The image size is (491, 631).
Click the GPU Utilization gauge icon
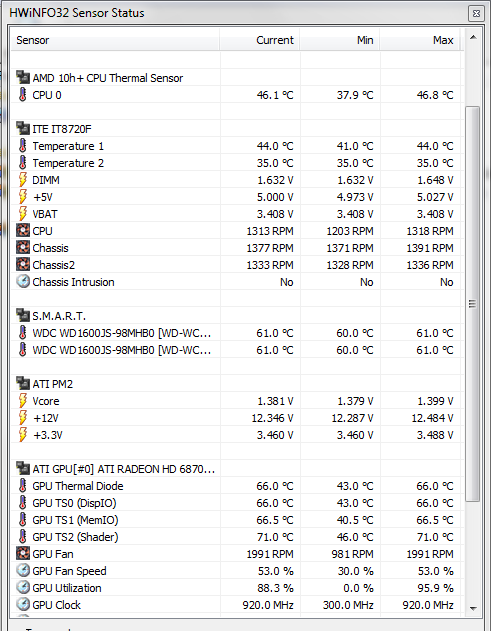(23, 588)
